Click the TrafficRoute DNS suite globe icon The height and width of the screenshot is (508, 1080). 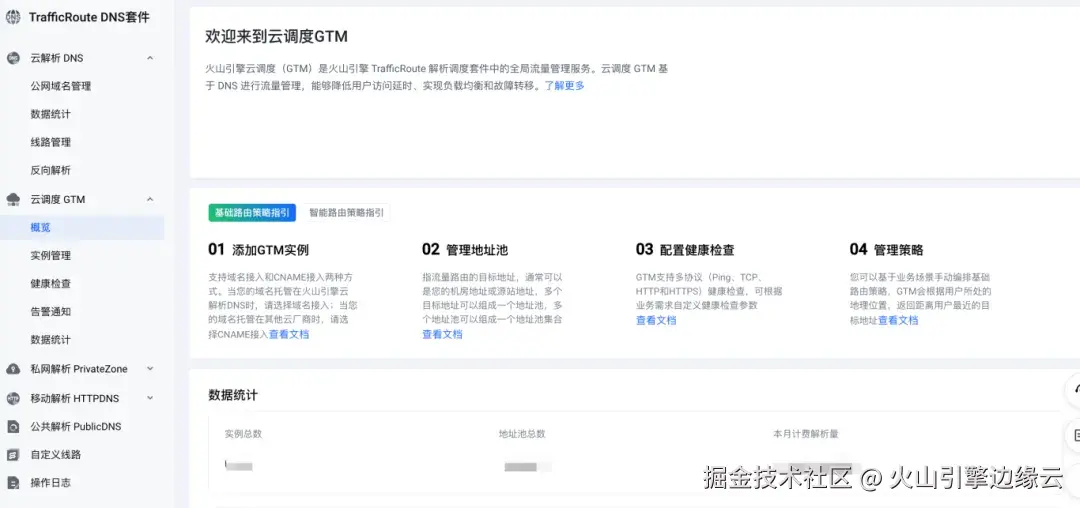(13, 18)
